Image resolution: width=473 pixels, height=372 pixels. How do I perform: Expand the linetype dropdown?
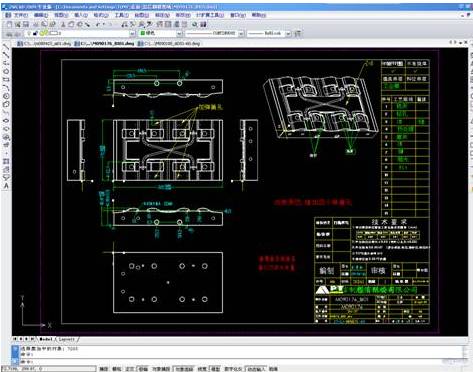click(x=241, y=34)
